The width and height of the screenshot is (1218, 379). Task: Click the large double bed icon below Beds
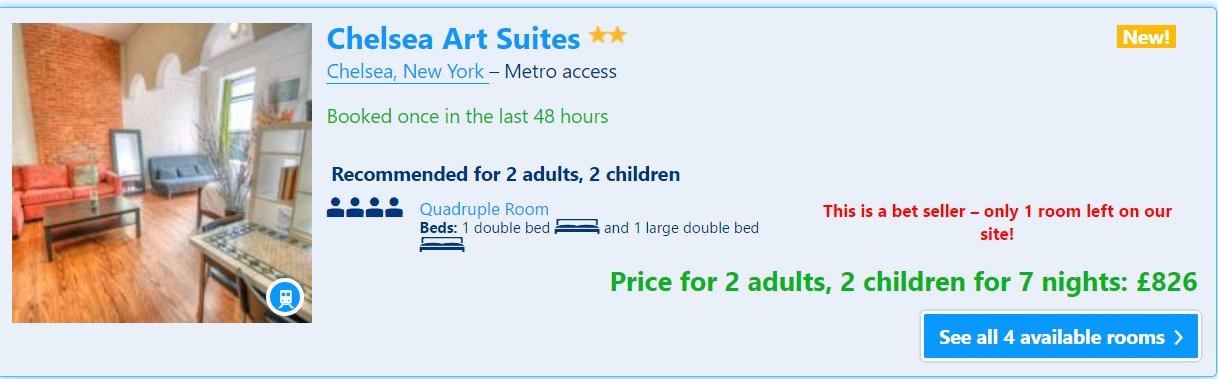point(442,244)
